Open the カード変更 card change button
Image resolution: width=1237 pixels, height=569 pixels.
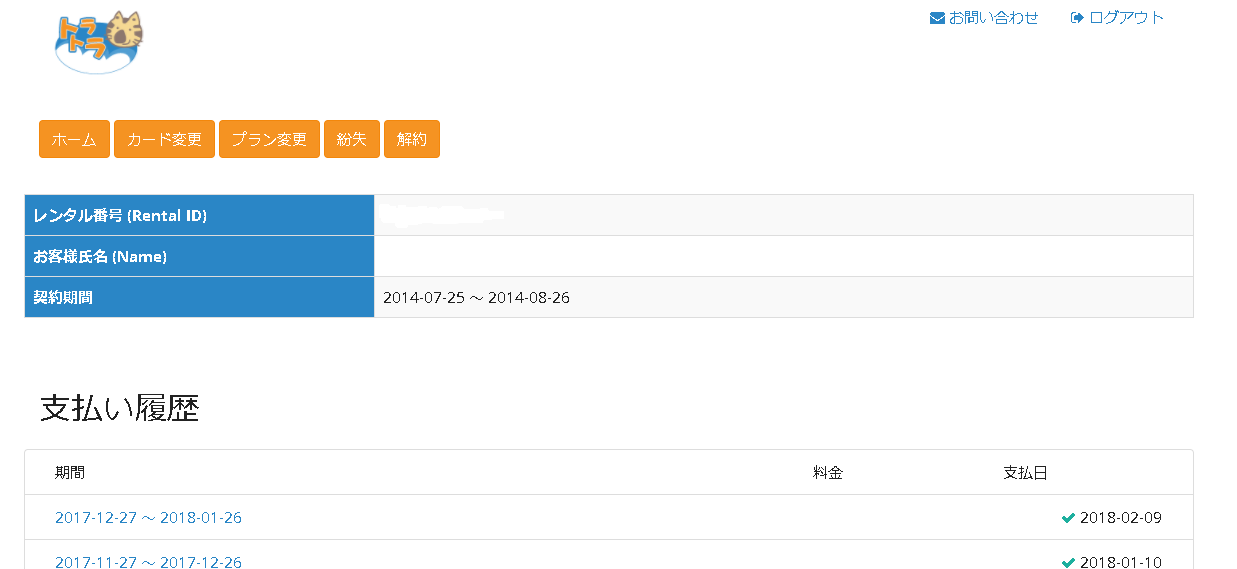(x=164, y=139)
